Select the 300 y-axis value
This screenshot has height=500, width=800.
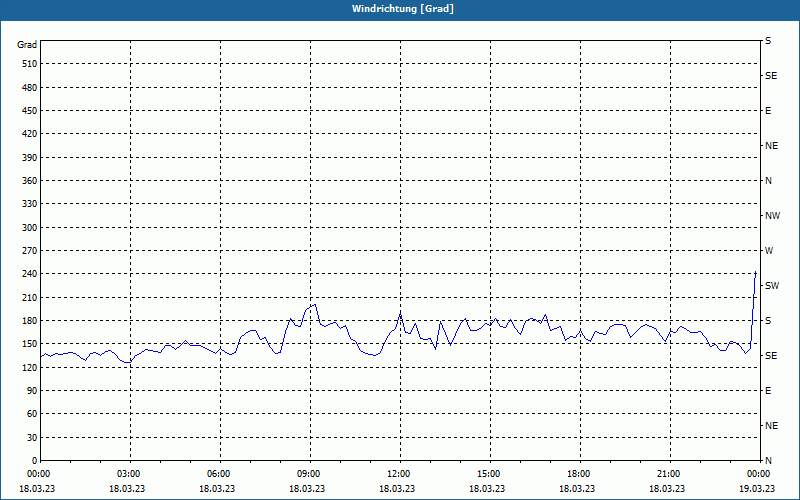(x=30, y=227)
